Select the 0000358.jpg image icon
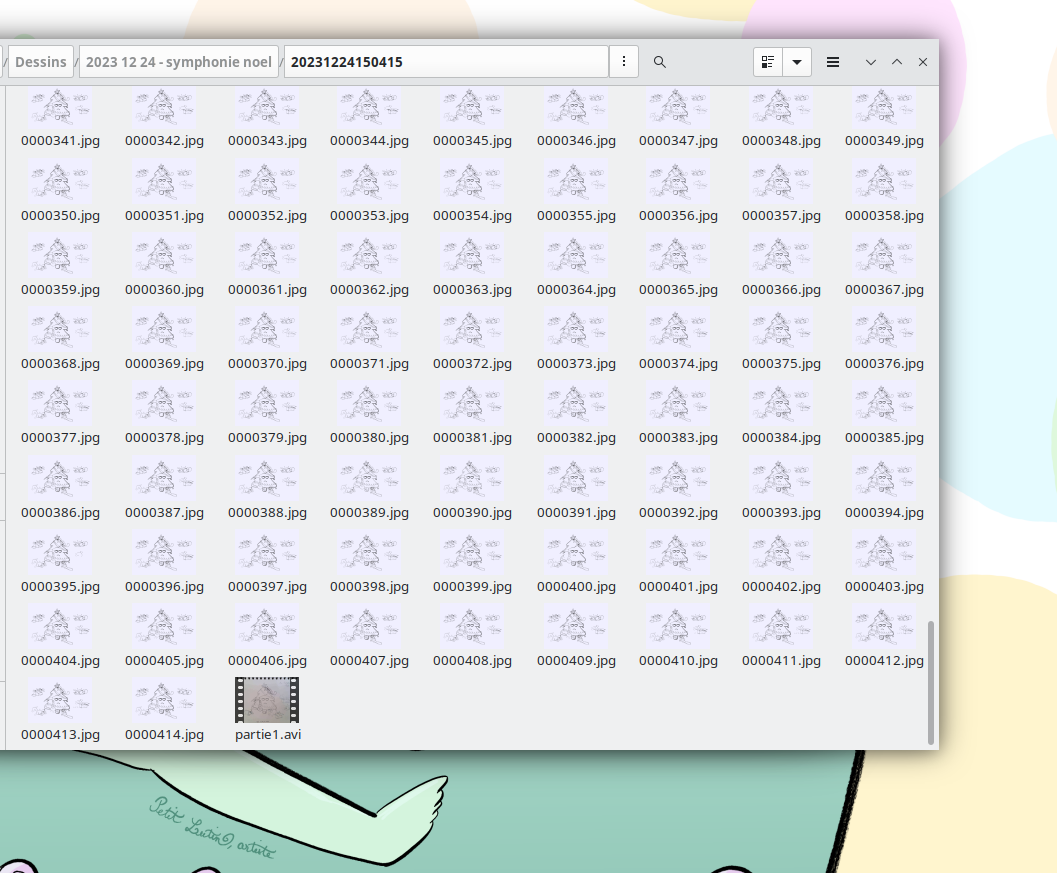This screenshot has height=873, width=1057. [884, 181]
